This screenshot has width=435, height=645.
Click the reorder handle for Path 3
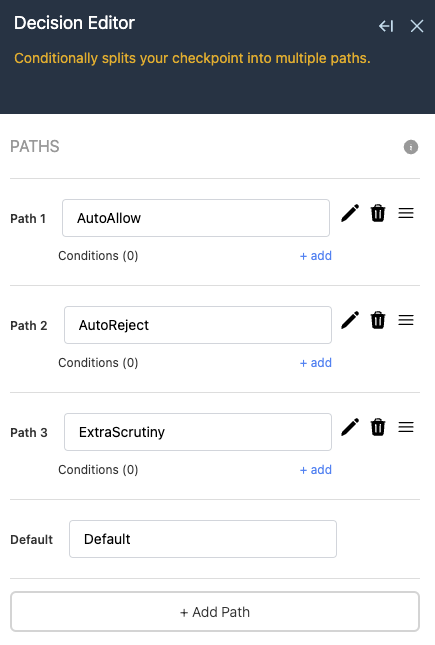pyautogui.click(x=406, y=427)
